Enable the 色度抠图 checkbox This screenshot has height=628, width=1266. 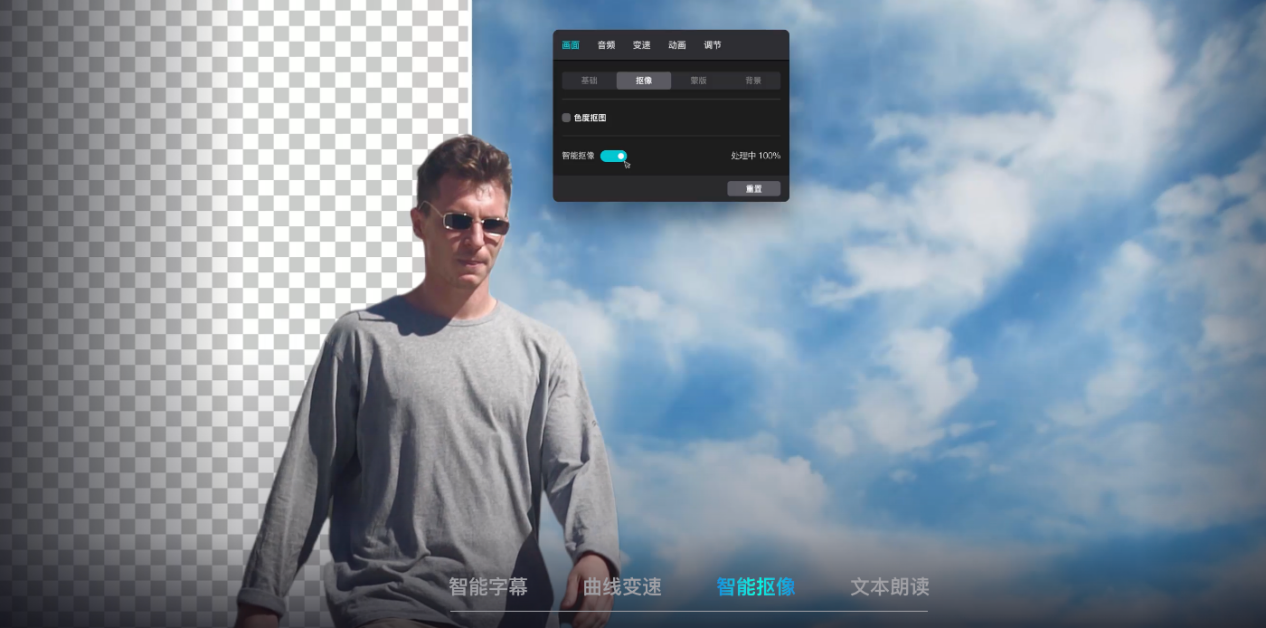click(x=566, y=118)
